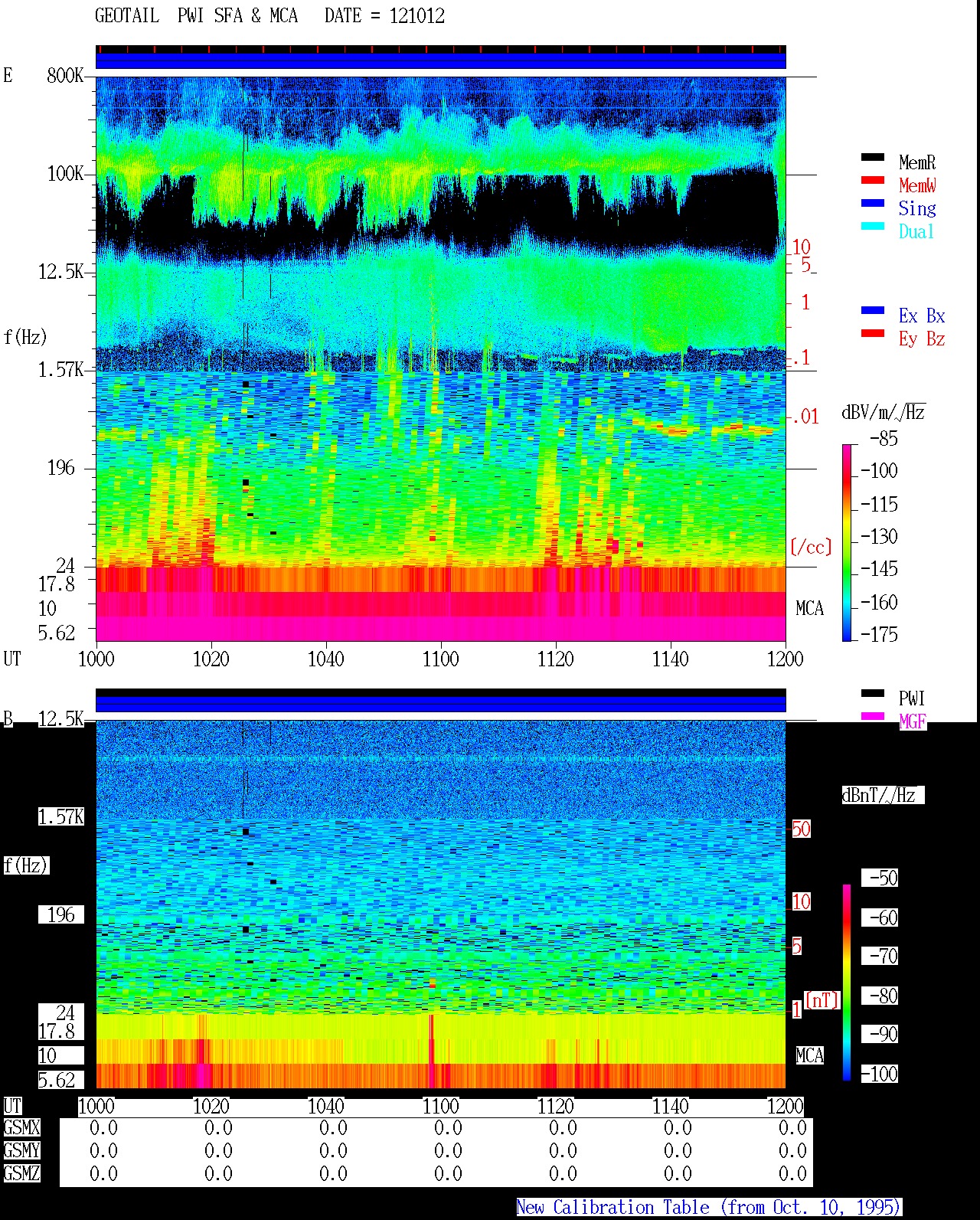Click the MCA label beside the E panel
Image resolution: width=980 pixels, height=1220 pixels.
(x=809, y=609)
